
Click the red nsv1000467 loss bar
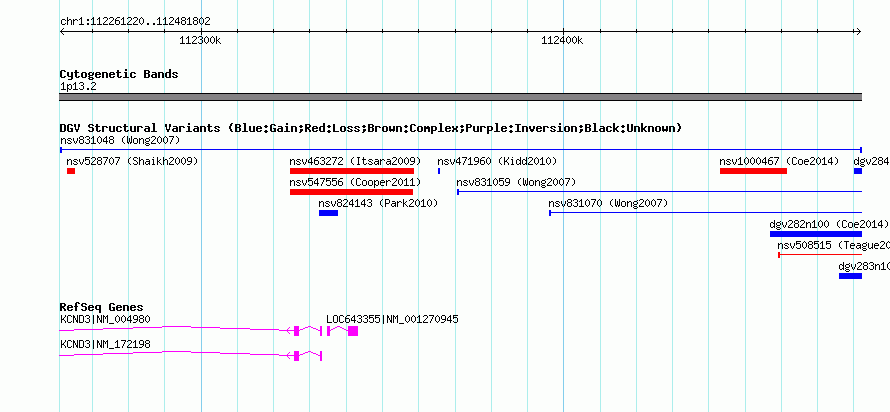[x=753, y=171]
